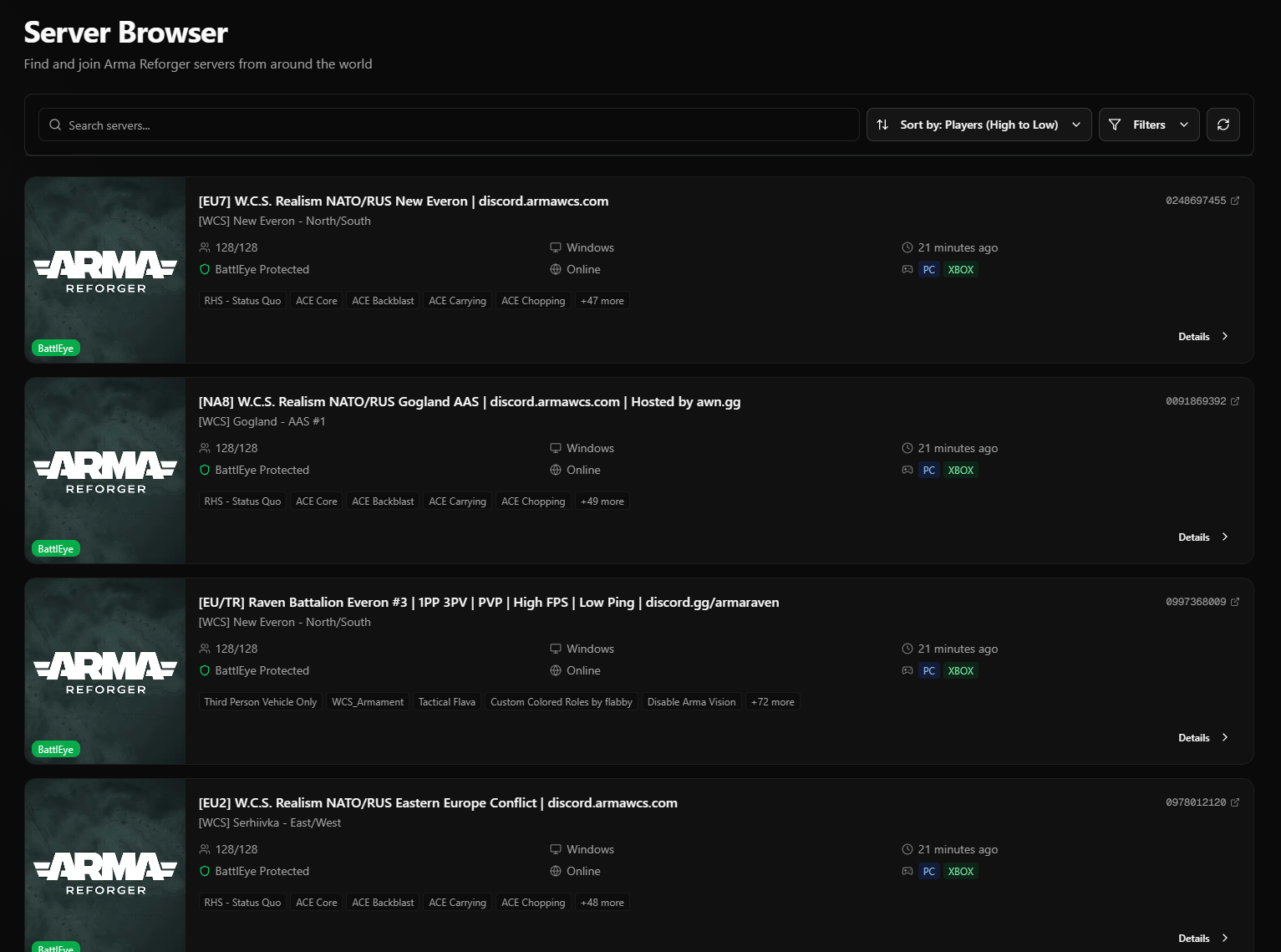
Task: Click the search magnifier icon
Action: (55, 125)
